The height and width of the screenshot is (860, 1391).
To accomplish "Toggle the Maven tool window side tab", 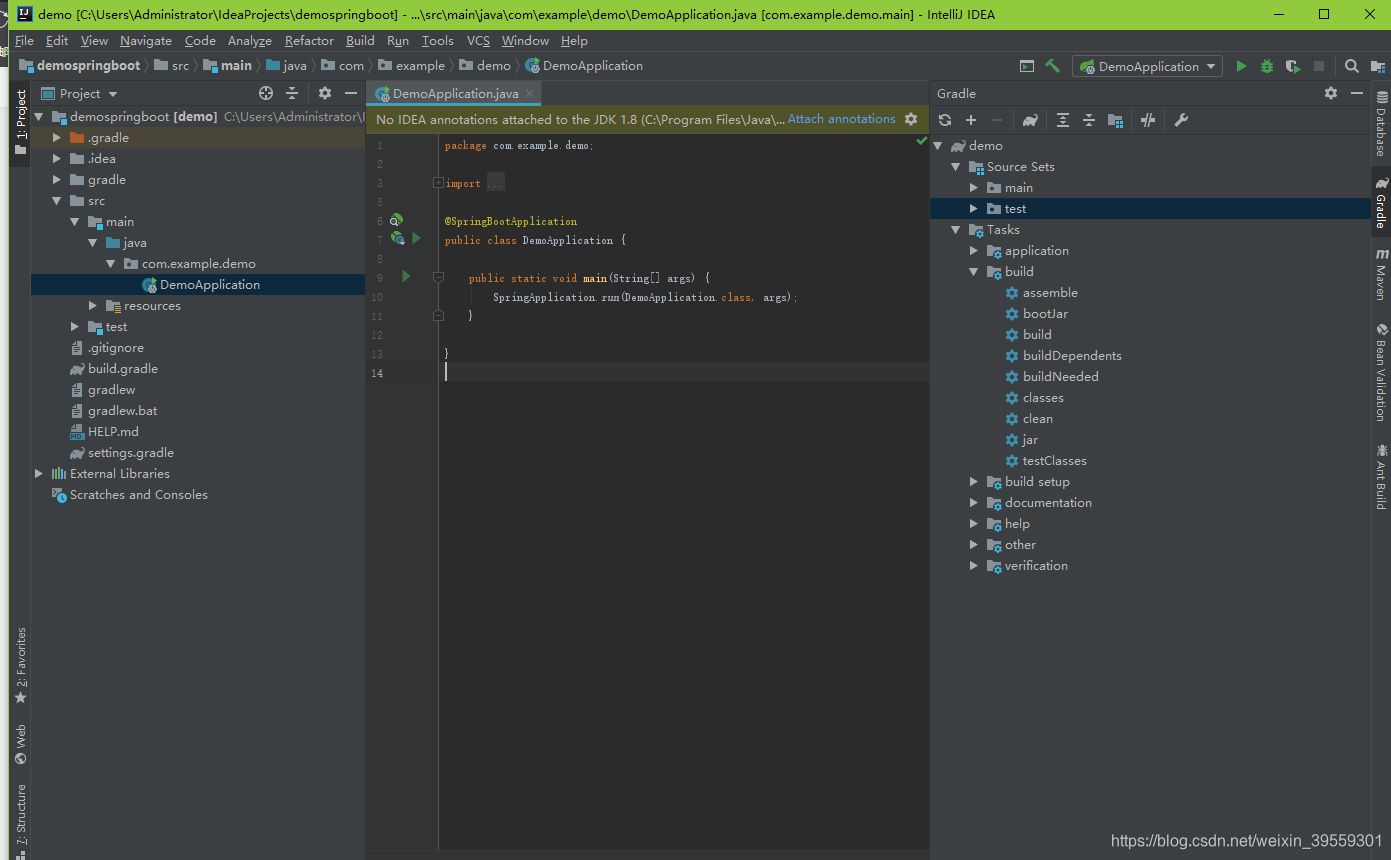I will [x=1381, y=274].
